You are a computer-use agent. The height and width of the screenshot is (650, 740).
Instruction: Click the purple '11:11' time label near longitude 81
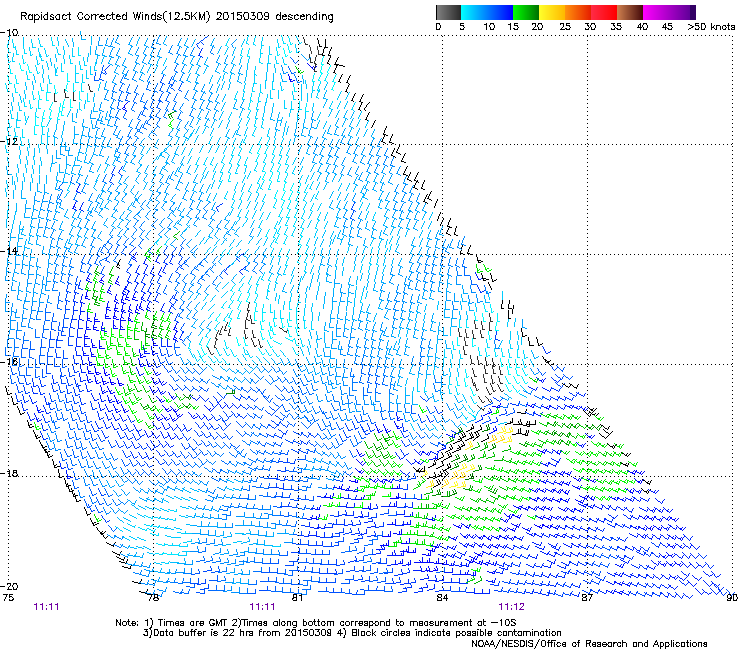[262, 607]
